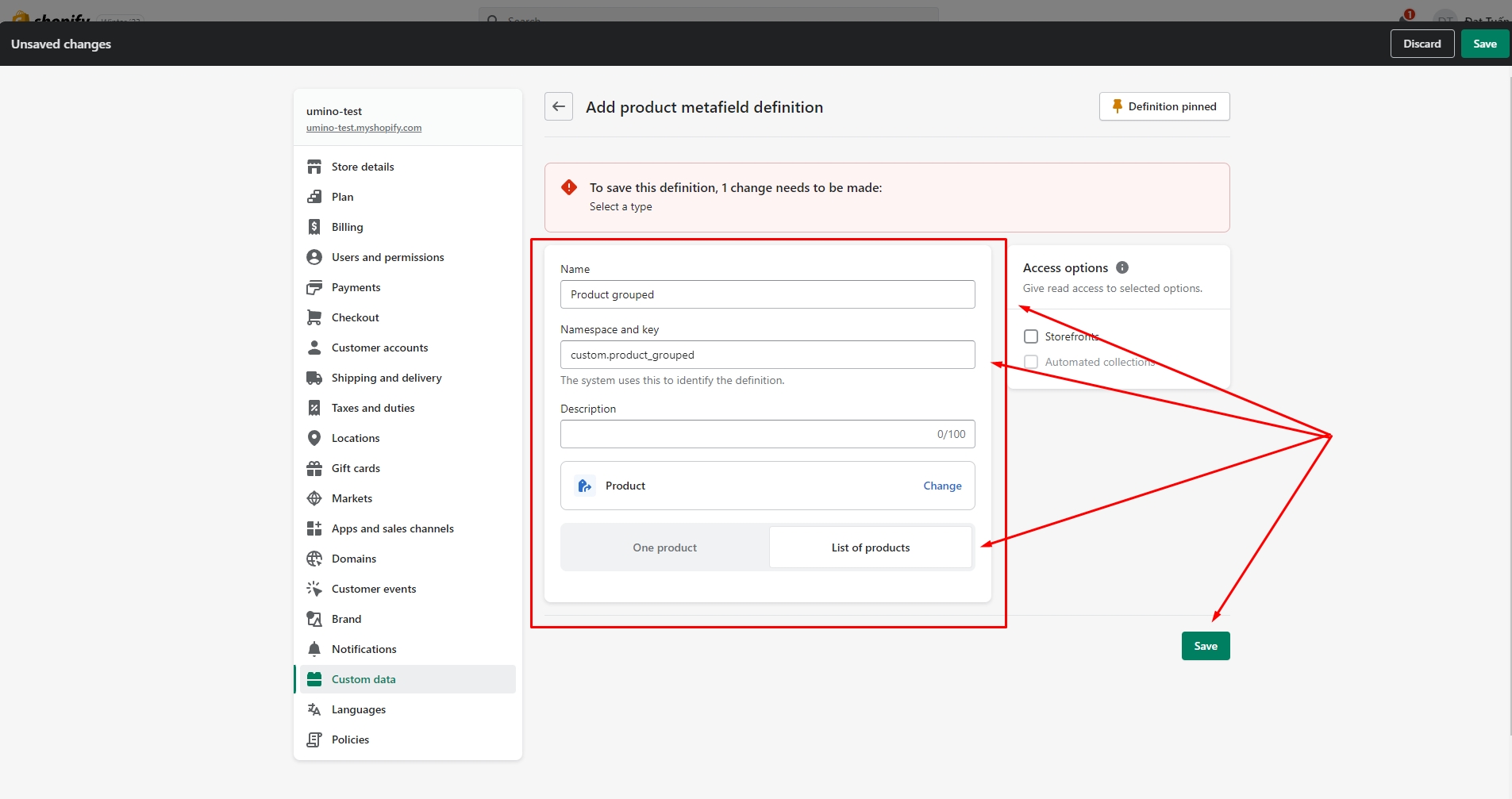Click the back arrow icon
Viewport: 1512px width, 799px height.
[559, 106]
